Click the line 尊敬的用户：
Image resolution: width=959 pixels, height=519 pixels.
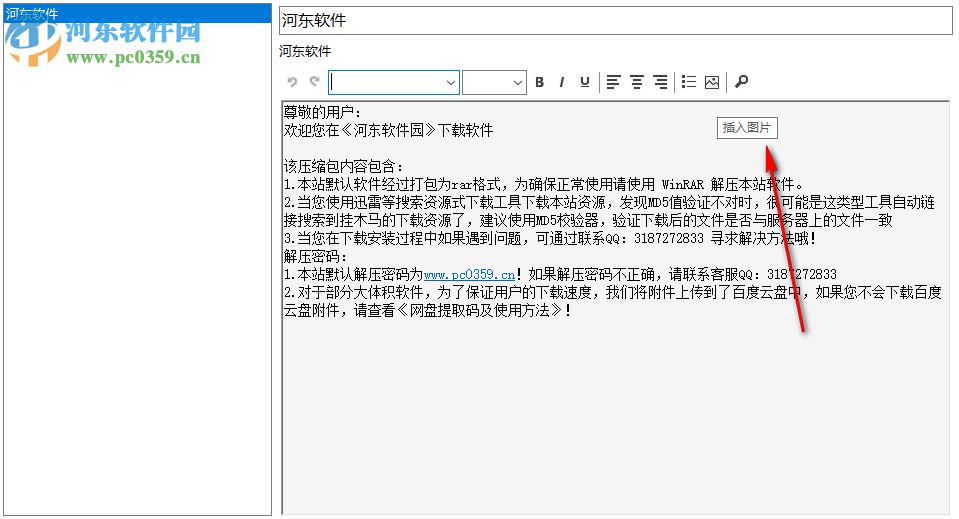coord(323,112)
